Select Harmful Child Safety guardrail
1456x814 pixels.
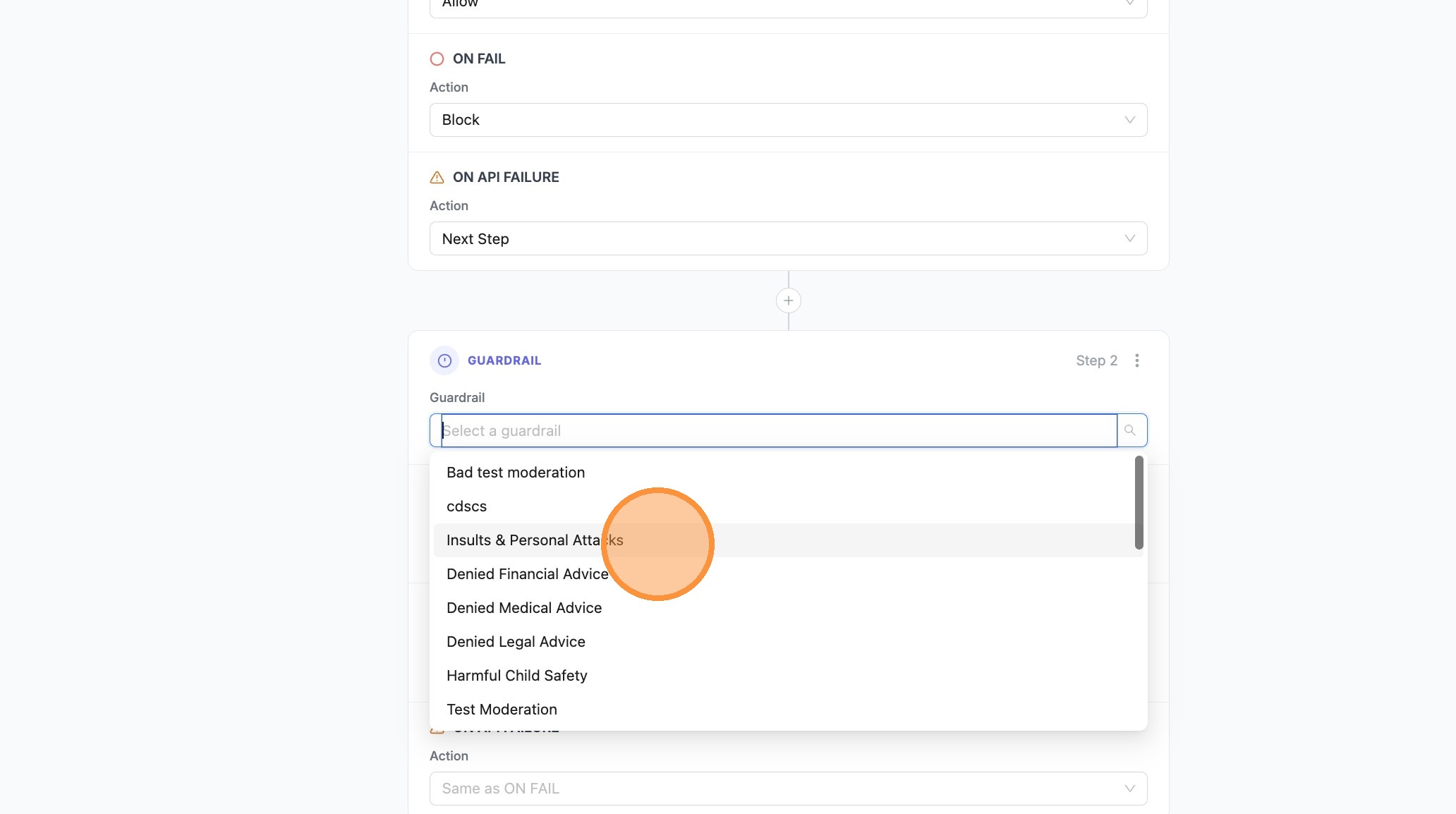tap(516, 676)
